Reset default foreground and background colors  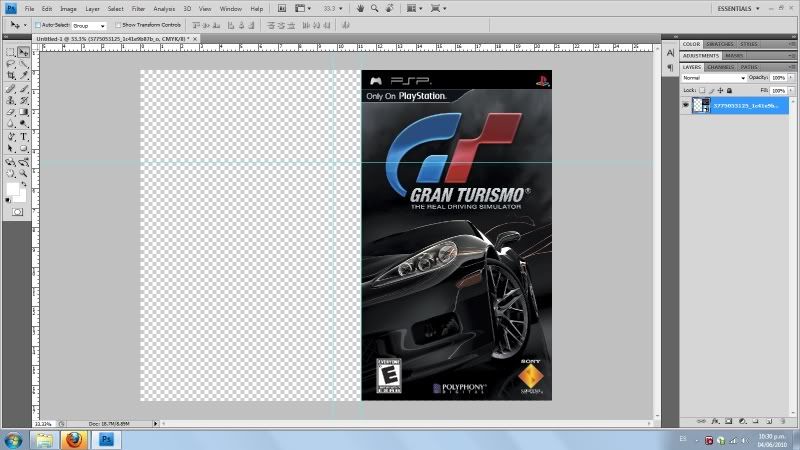8,201
